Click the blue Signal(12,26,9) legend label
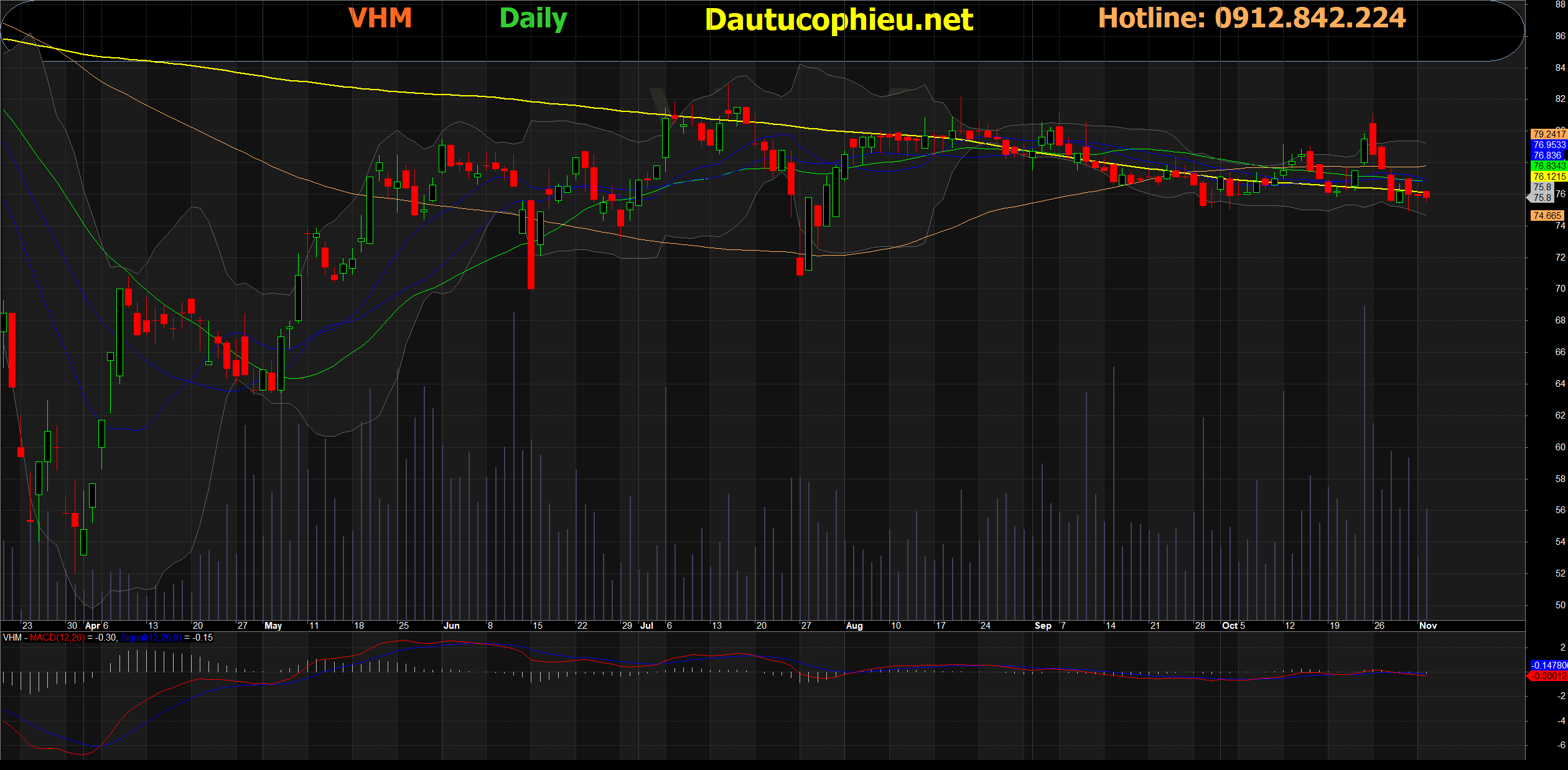Viewport: 1568px width, 770px height. click(x=151, y=638)
